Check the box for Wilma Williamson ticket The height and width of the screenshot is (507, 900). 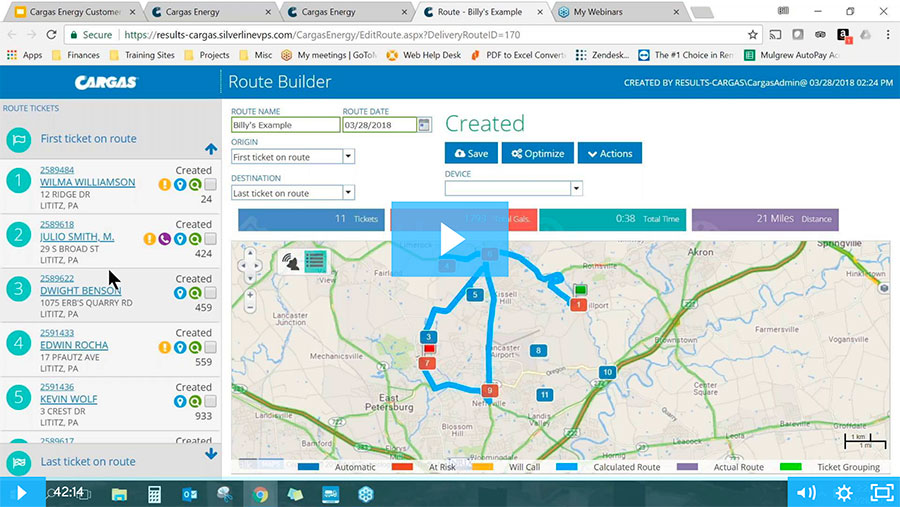pos(211,184)
